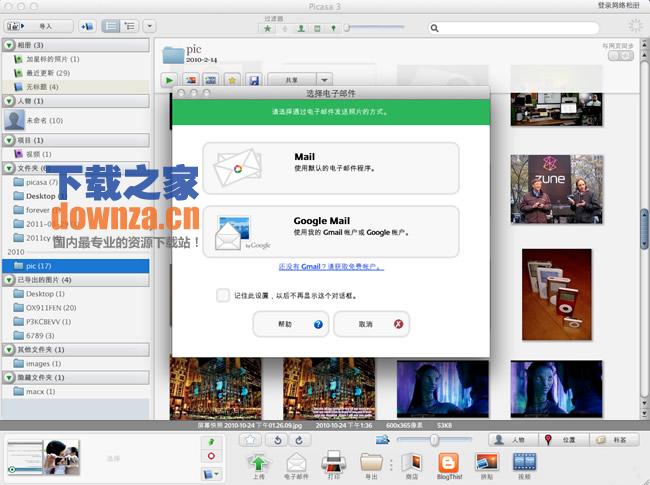Screen dimensions: 650x485
Task: Switch to flat folder list view
Action: pos(110,27)
